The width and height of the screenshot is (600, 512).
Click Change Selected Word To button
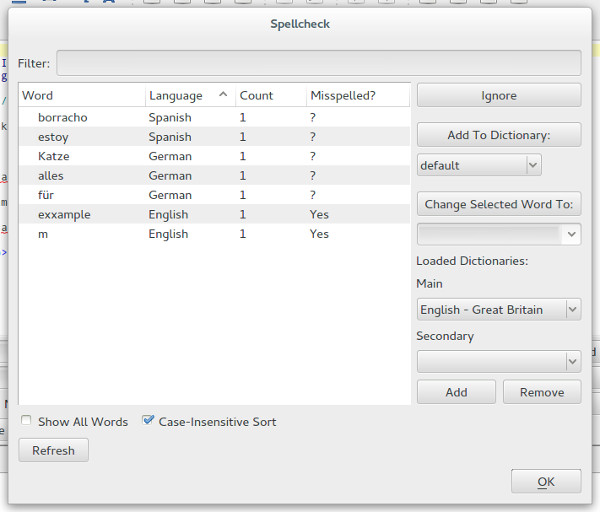pos(498,204)
